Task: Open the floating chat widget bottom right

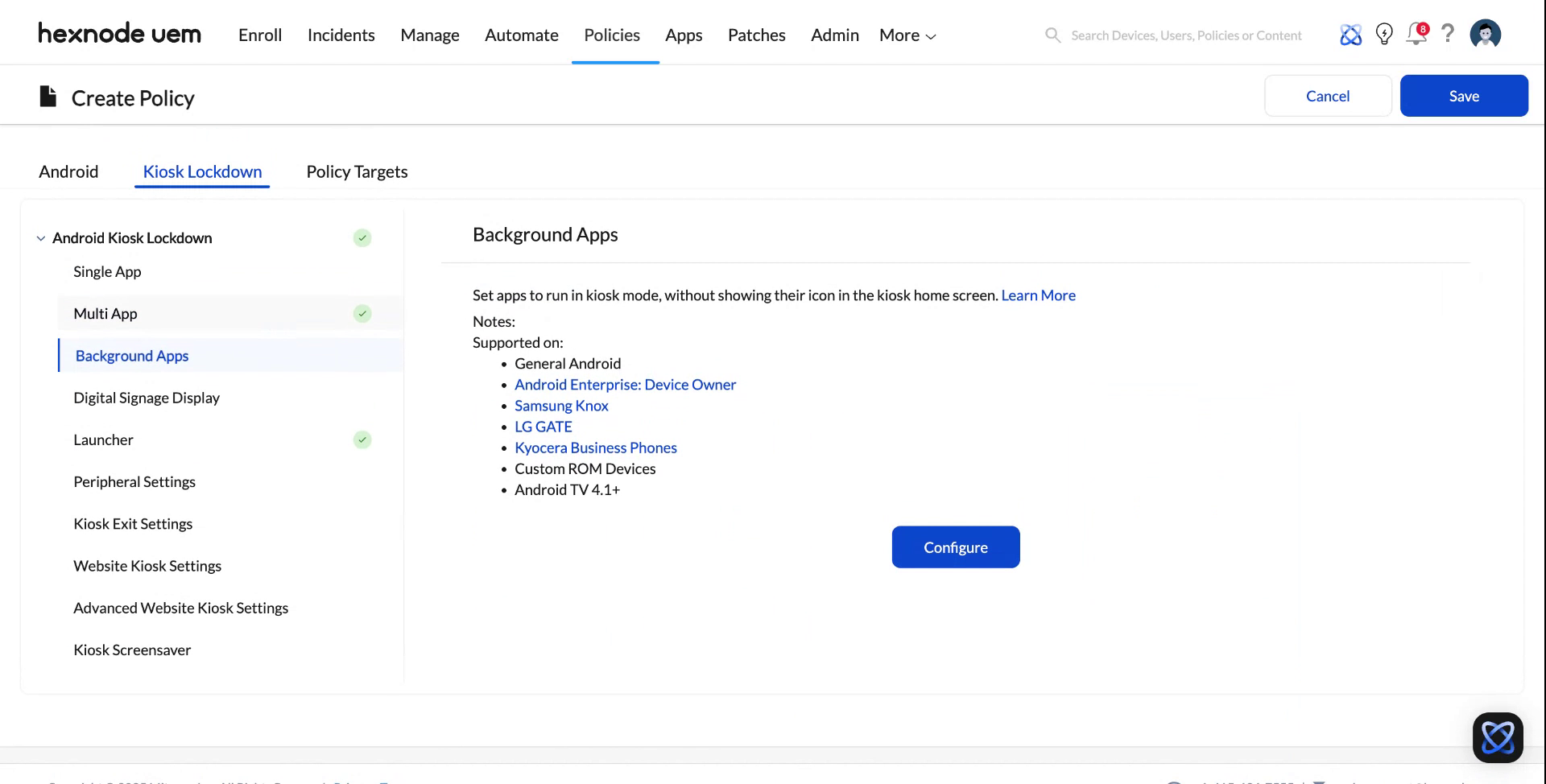Action: pos(1498,737)
